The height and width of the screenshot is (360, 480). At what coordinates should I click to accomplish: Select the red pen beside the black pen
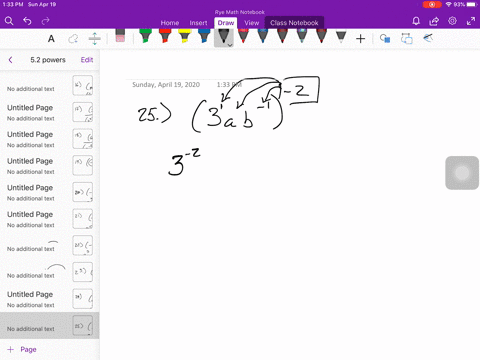pyautogui.click(x=243, y=36)
